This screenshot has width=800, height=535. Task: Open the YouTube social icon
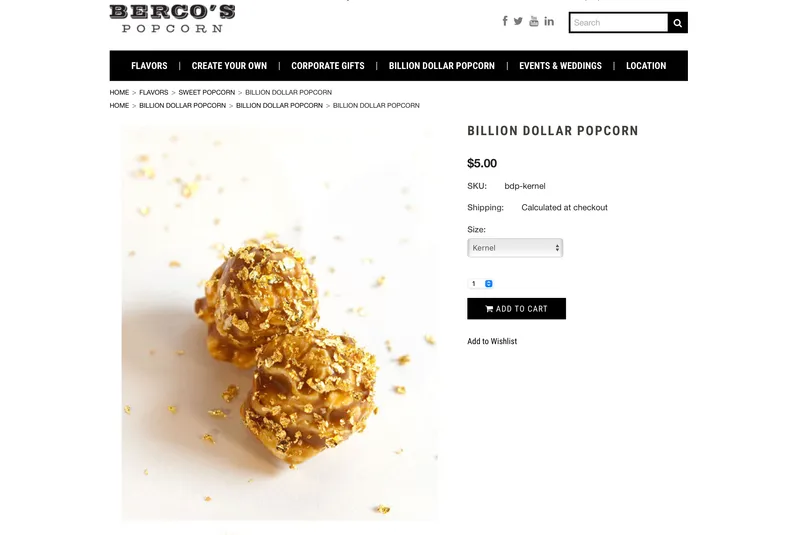[x=534, y=21]
